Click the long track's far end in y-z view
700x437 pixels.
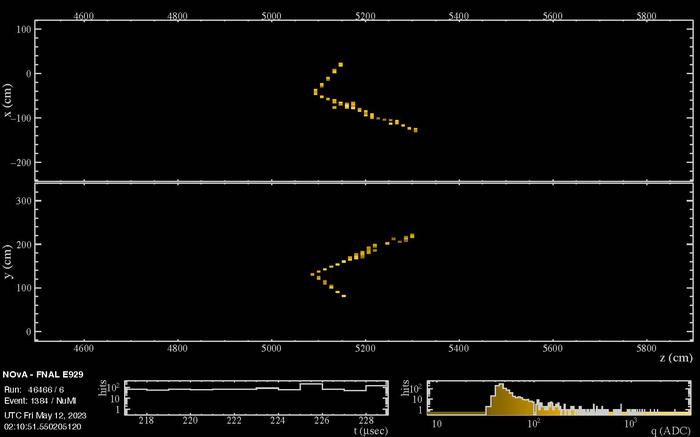(412, 236)
